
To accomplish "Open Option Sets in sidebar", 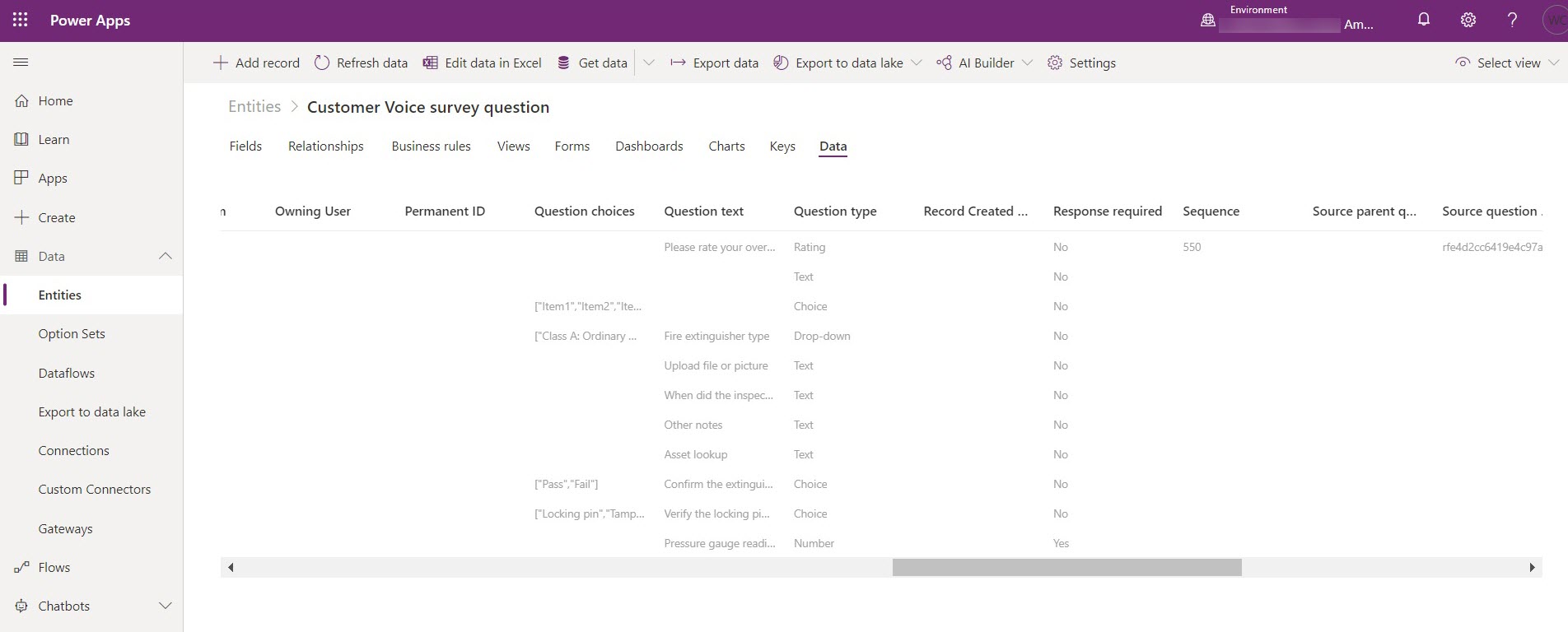I will pyautogui.click(x=72, y=333).
